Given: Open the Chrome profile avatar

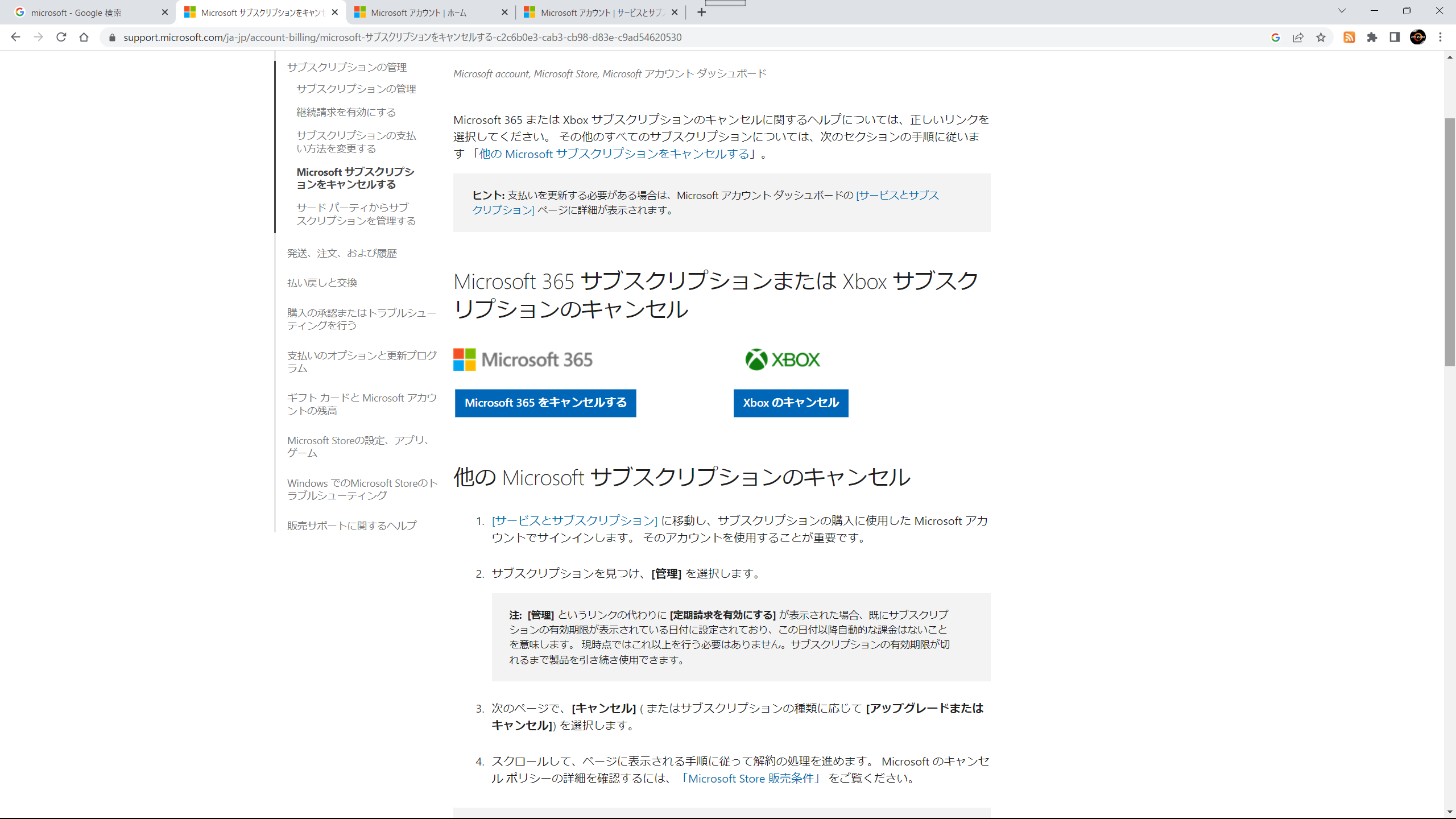Looking at the screenshot, I should pos(1417,38).
